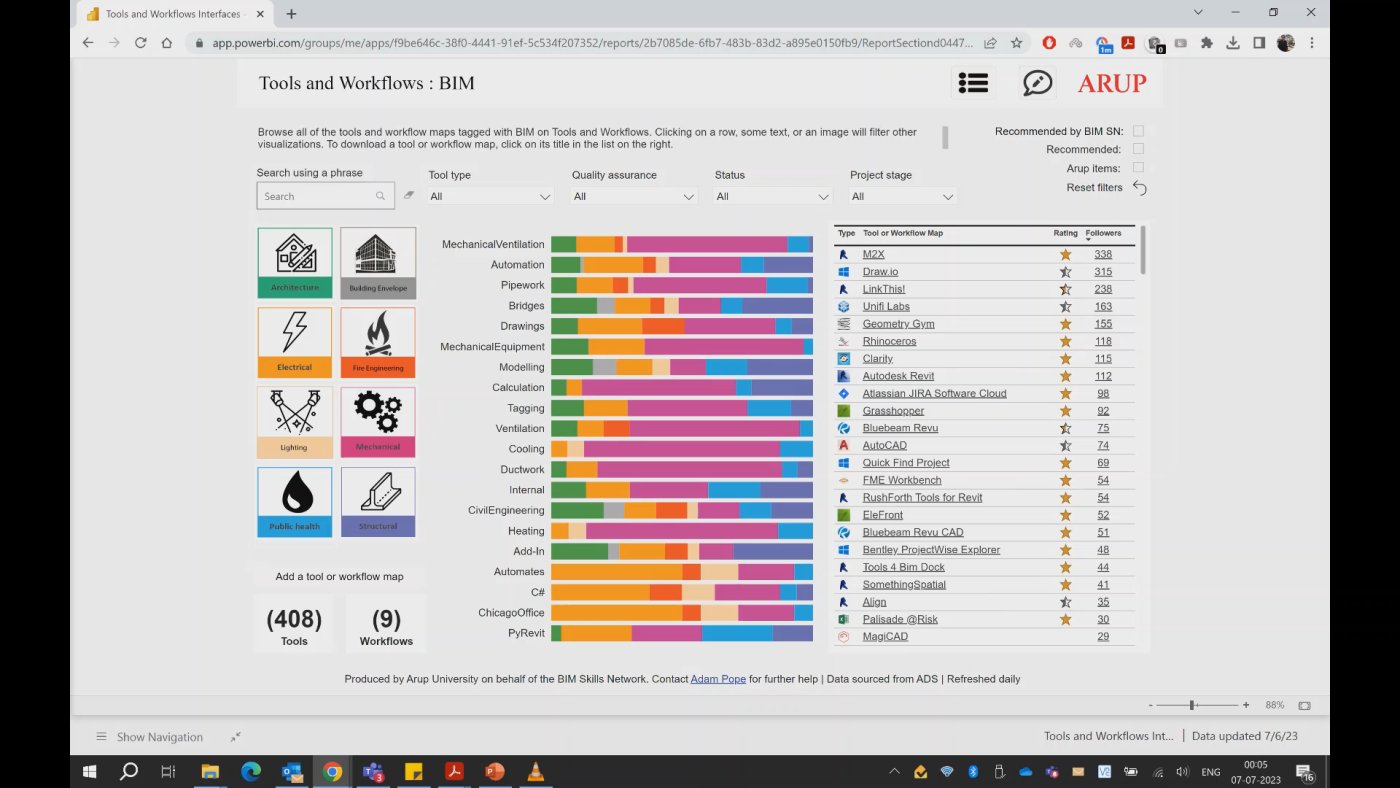Image resolution: width=1400 pixels, height=788 pixels.
Task: Select the Fire Engineering flame tile
Action: 378,342
